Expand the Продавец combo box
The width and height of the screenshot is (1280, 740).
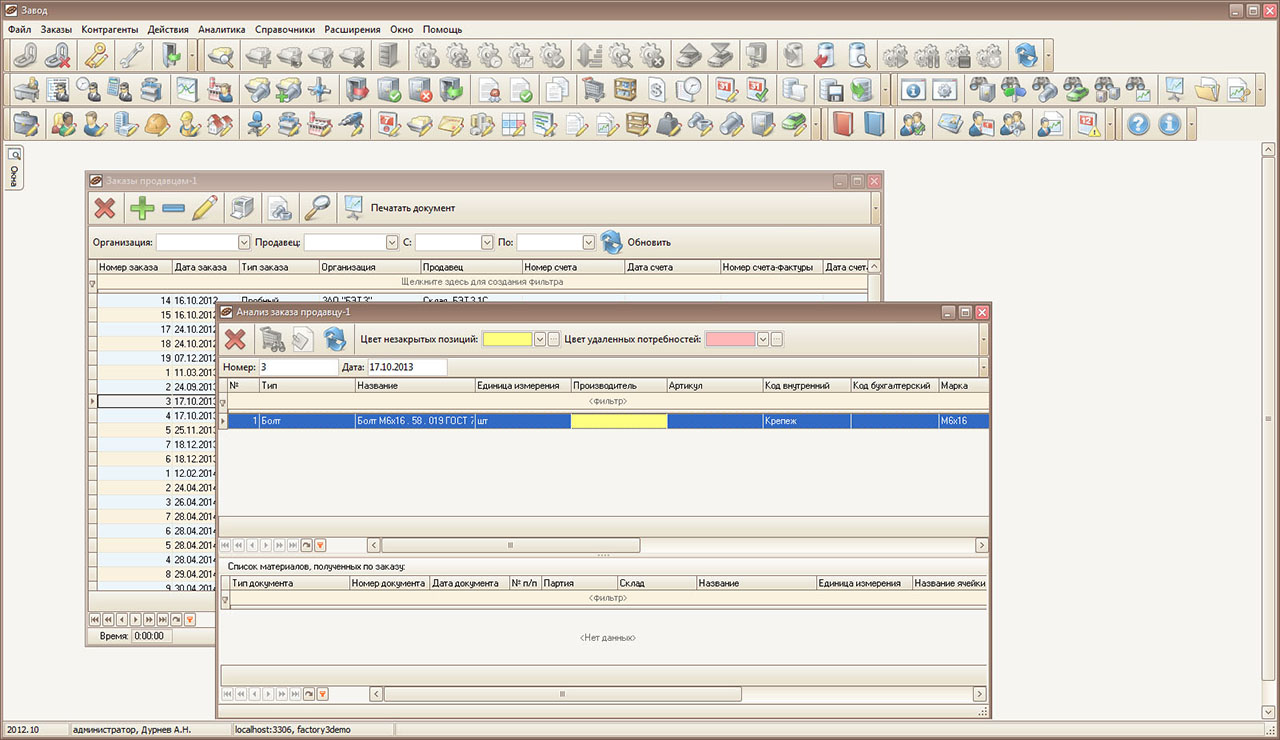[x=392, y=242]
